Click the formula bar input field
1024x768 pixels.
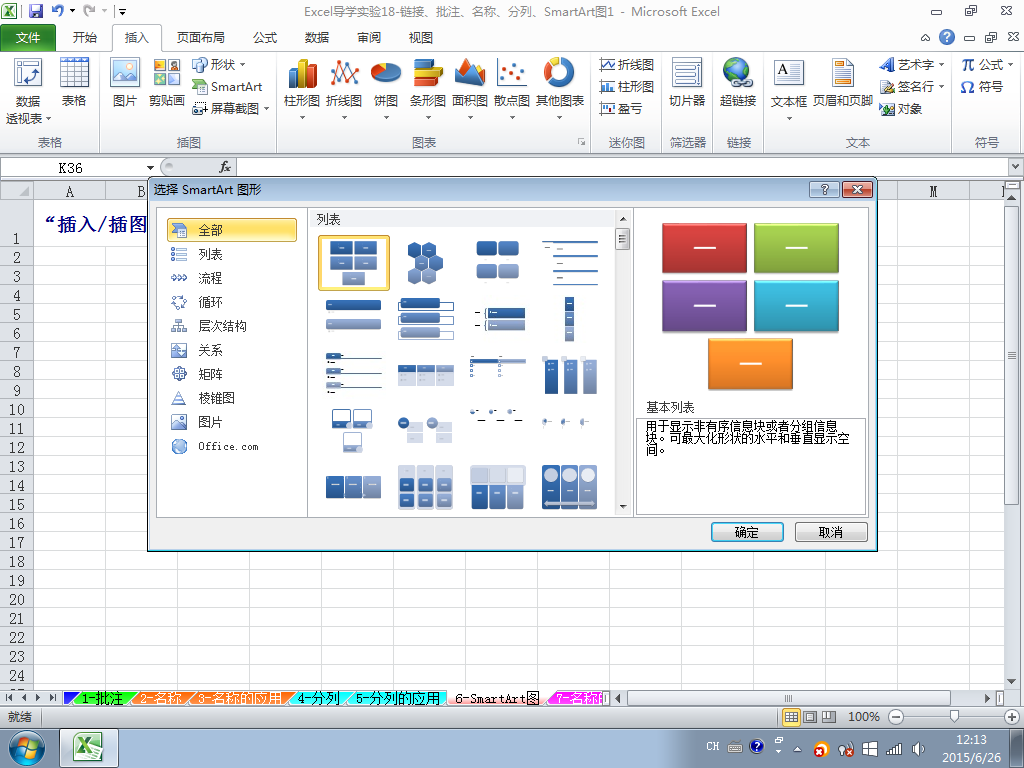(622, 168)
